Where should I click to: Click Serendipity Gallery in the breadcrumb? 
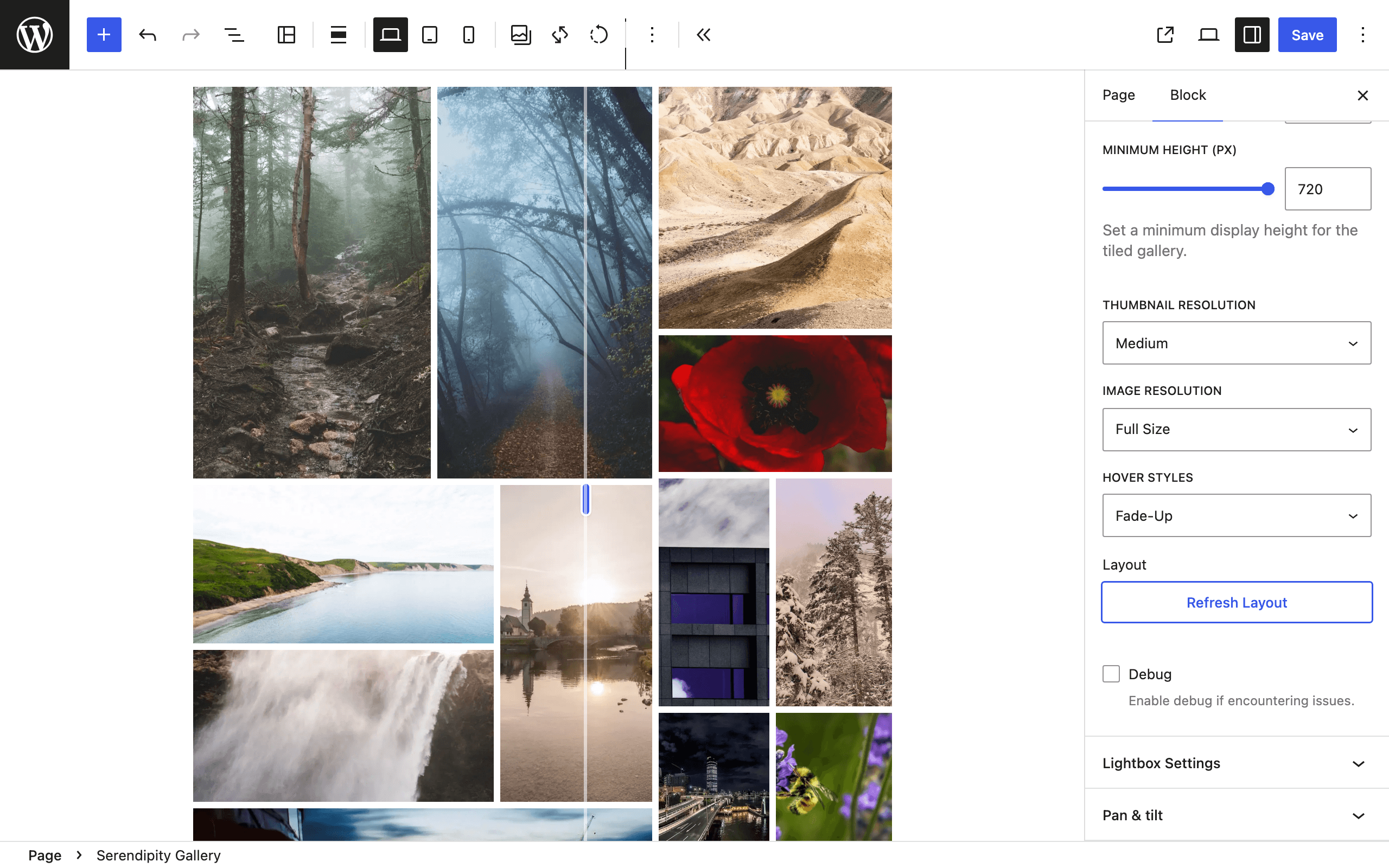158,856
